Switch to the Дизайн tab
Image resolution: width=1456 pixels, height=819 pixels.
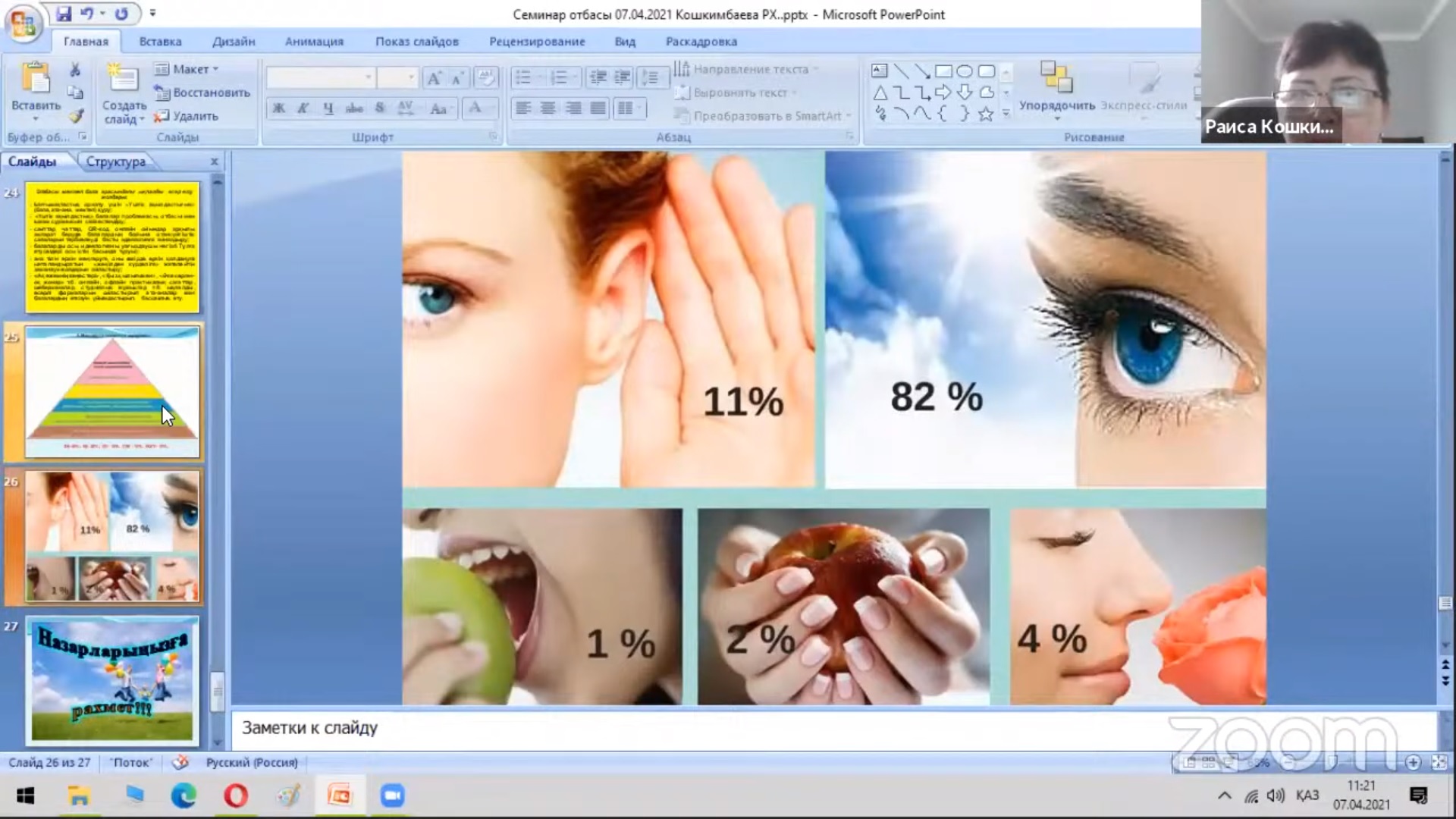[x=234, y=42]
